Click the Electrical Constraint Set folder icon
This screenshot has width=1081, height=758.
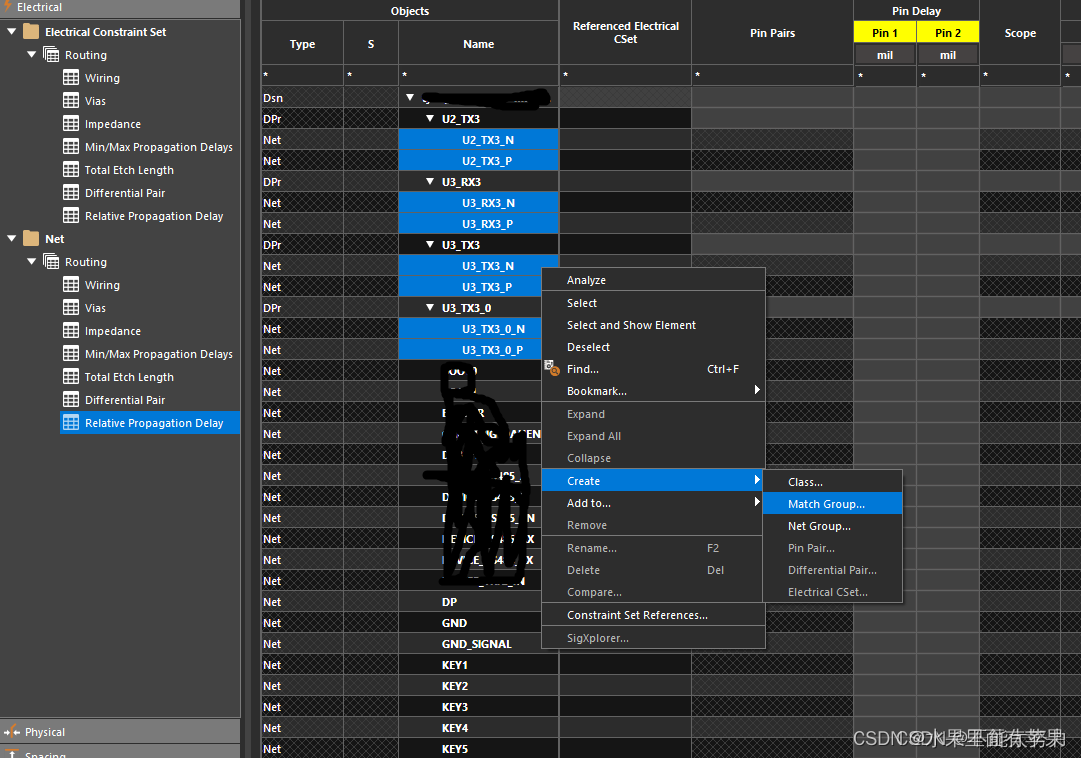(31, 32)
